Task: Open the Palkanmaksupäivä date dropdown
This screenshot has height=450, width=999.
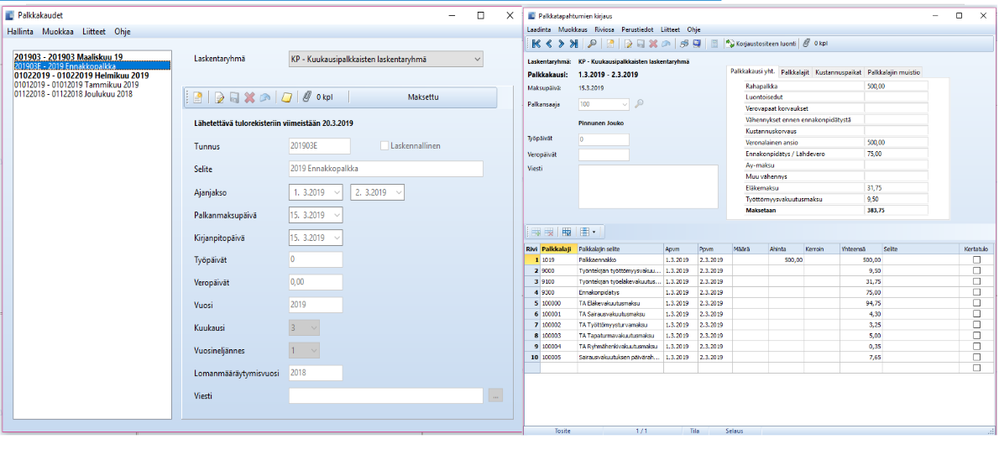Action: point(336,215)
